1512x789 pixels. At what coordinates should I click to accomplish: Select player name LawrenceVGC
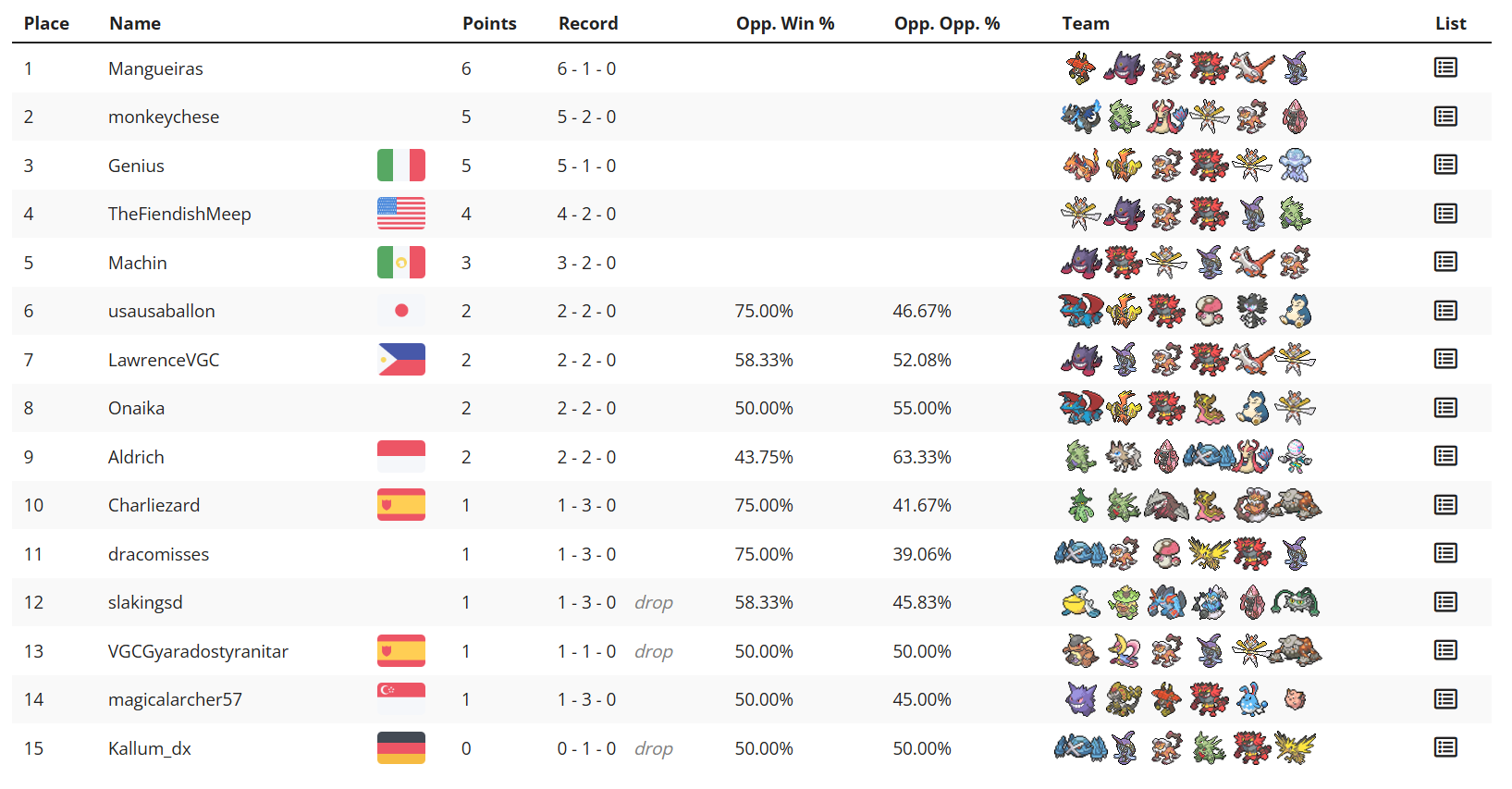point(164,360)
